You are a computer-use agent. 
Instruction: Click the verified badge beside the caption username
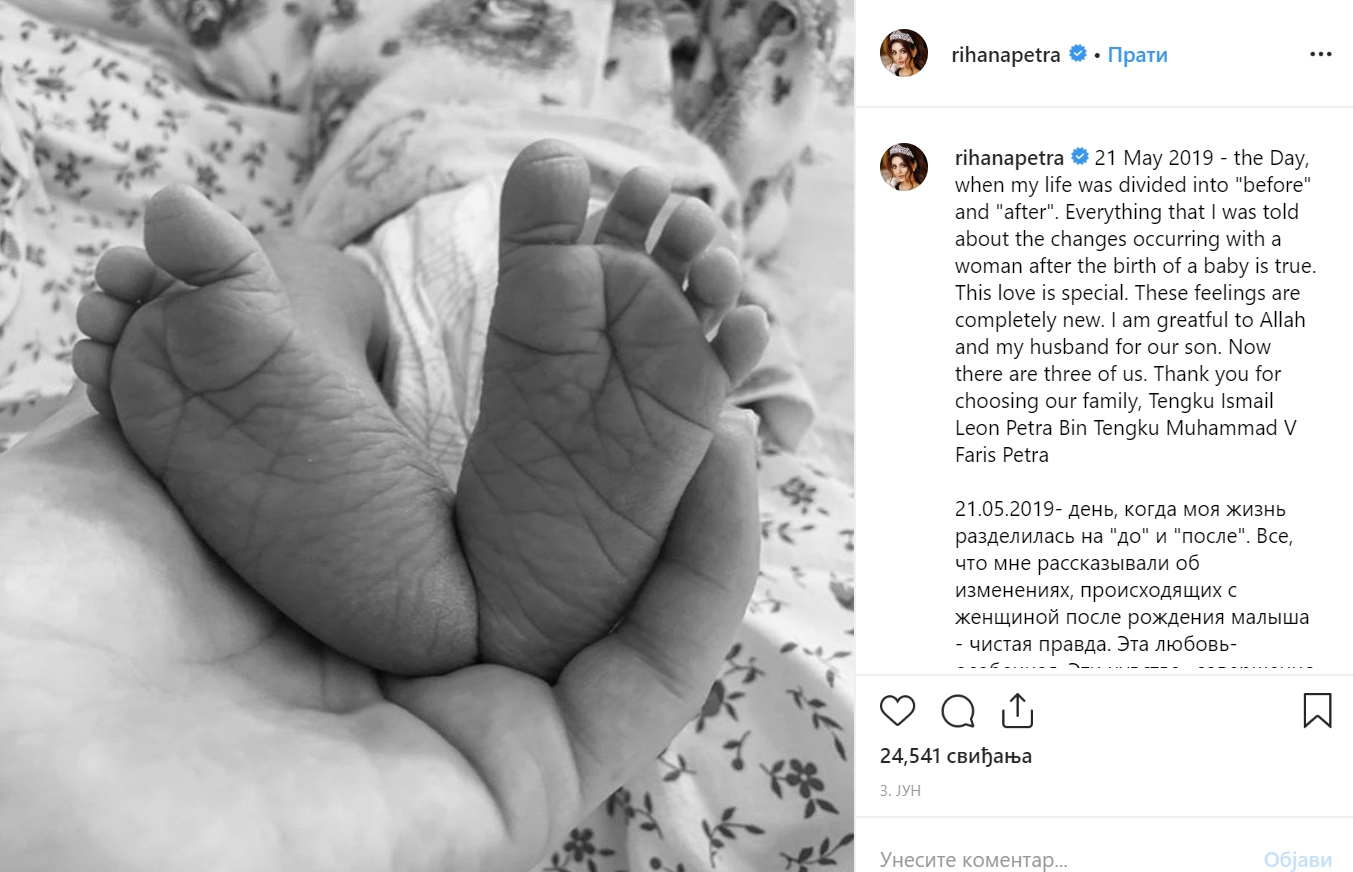(x=1080, y=157)
